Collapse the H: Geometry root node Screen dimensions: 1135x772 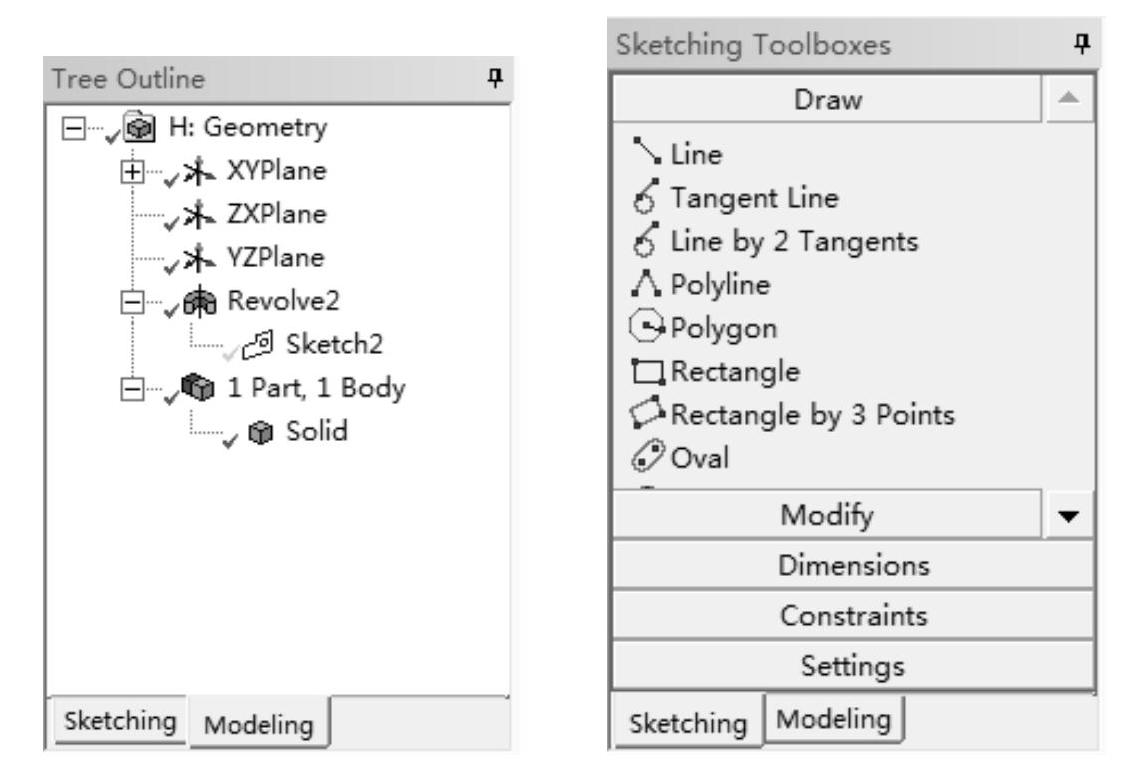click(x=69, y=128)
